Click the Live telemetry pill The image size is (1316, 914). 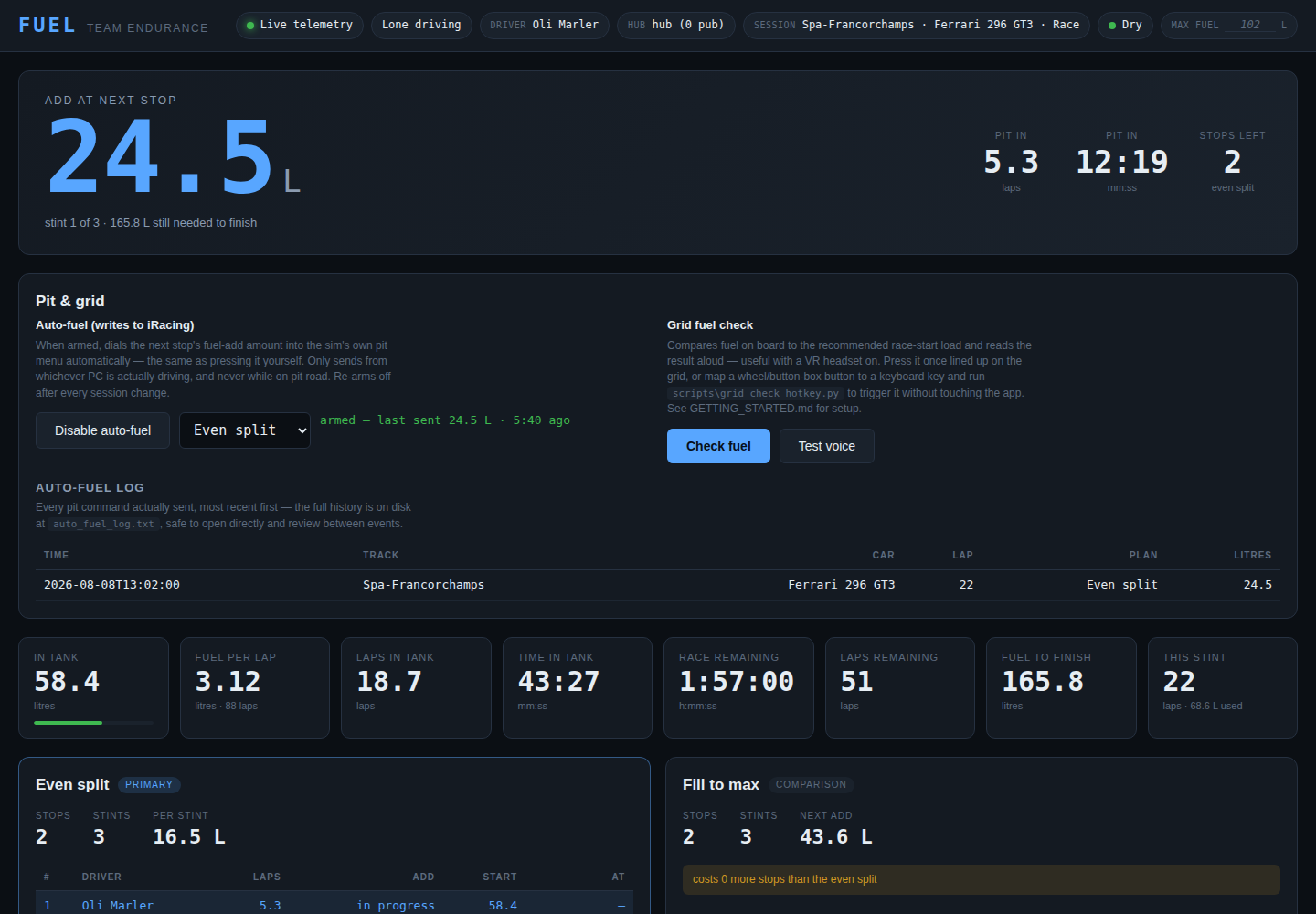300,25
